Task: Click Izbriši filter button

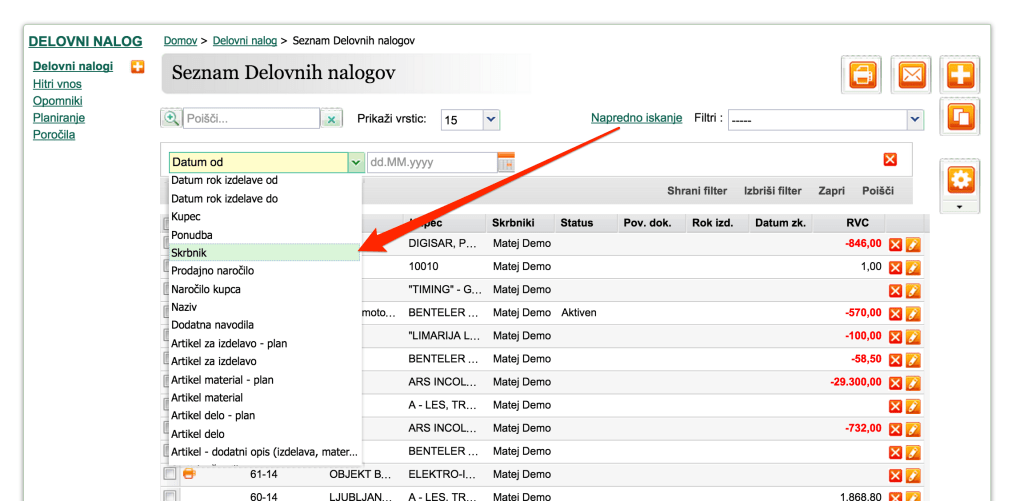Action: point(773,191)
